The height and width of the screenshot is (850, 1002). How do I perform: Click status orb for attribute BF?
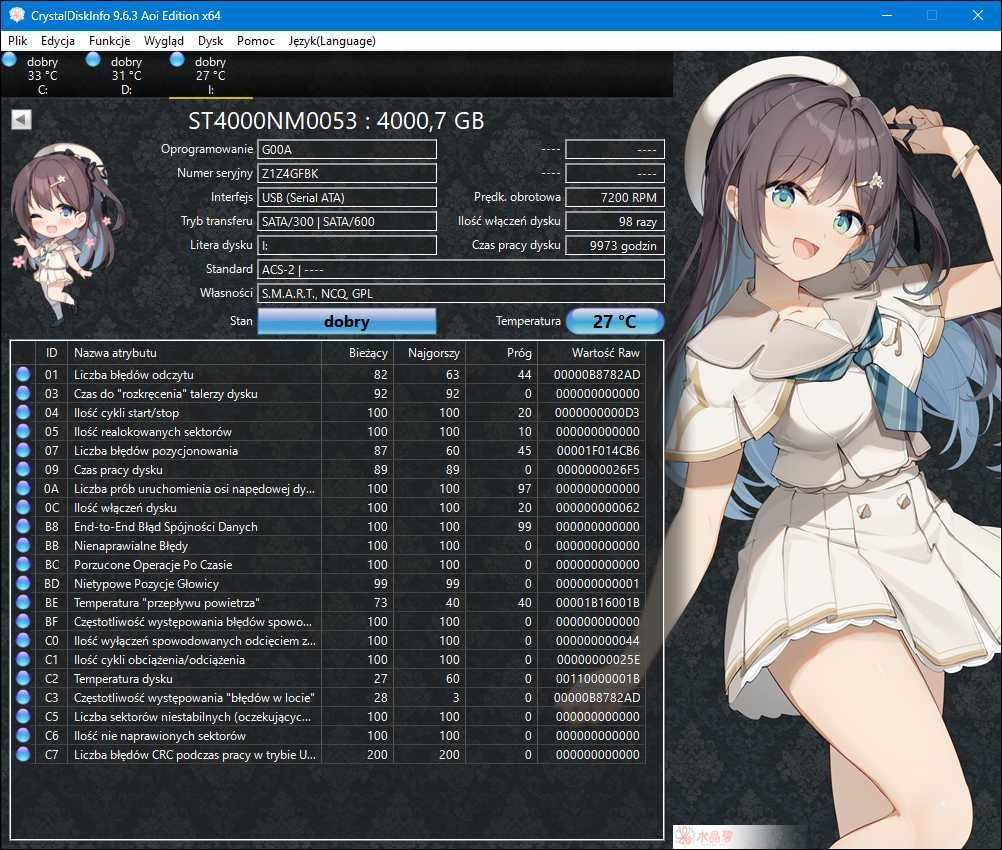point(23,621)
